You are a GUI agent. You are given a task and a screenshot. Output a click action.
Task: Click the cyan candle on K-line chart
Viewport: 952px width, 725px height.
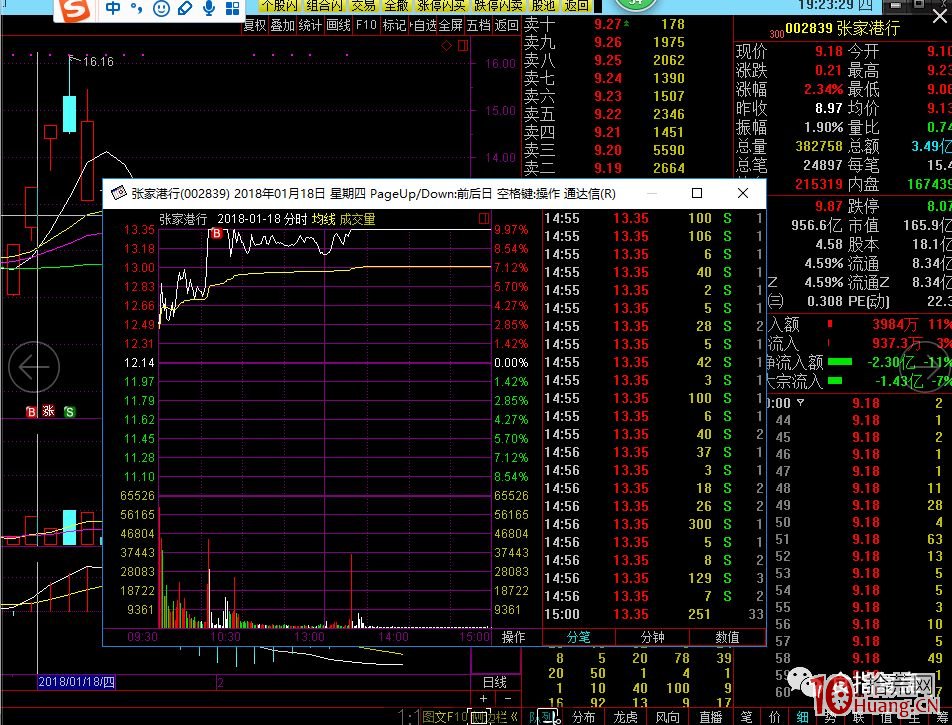(x=69, y=114)
